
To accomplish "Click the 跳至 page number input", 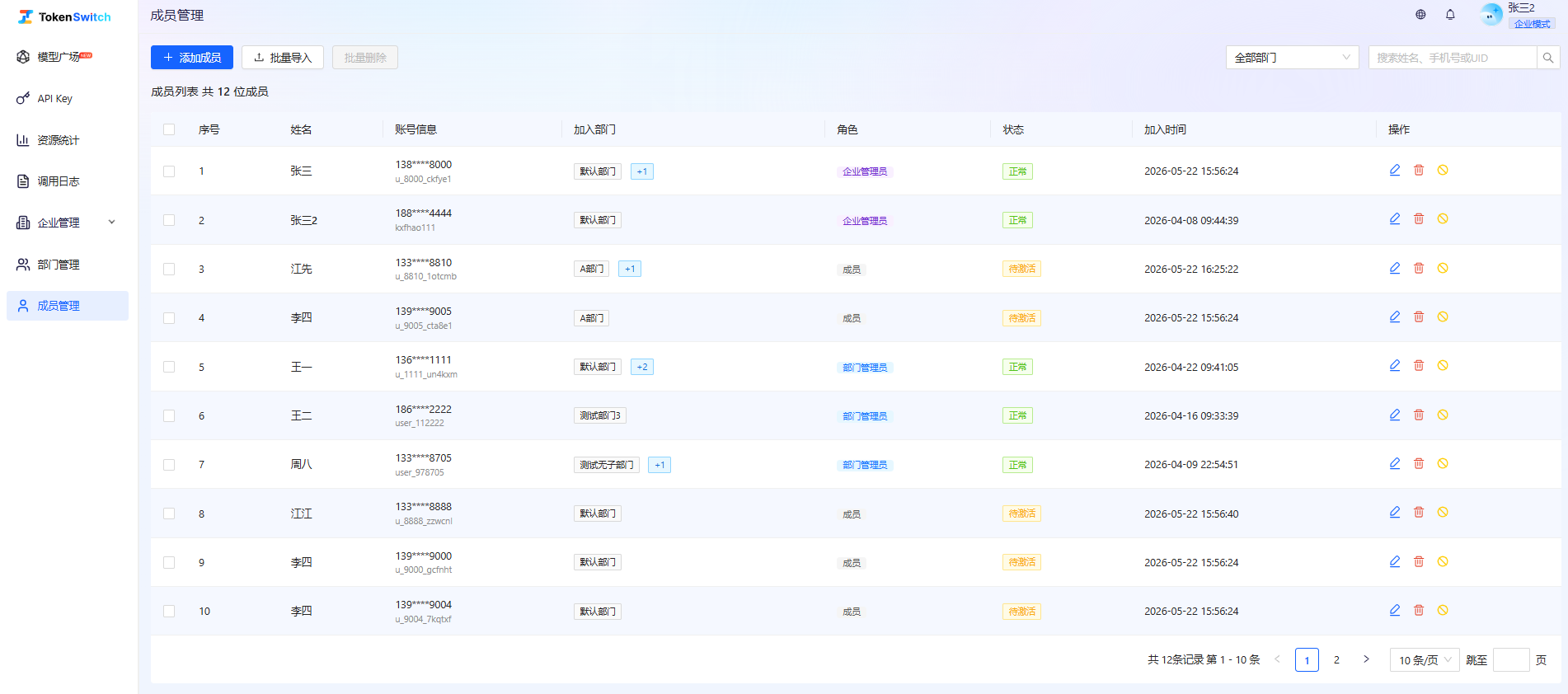I will coord(1511,660).
